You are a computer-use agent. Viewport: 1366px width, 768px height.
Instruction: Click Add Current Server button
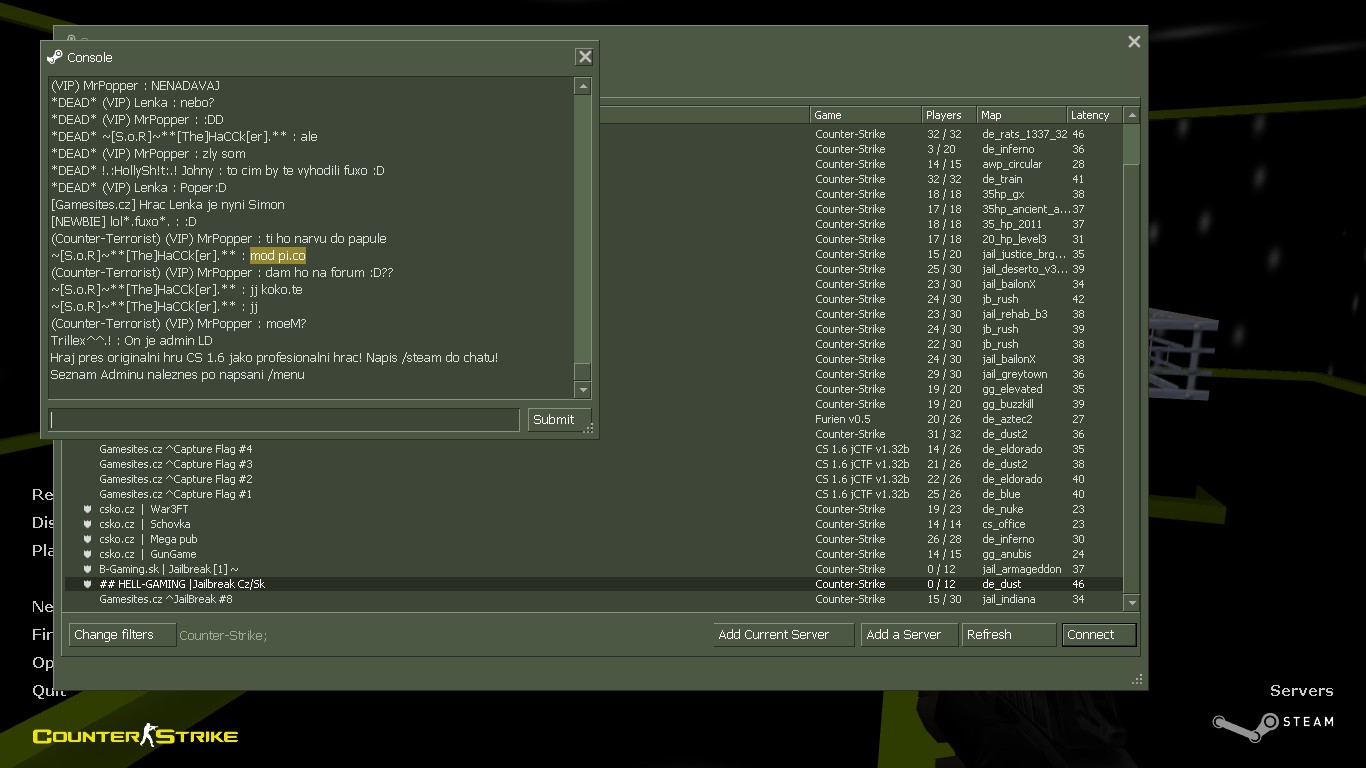(x=785, y=635)
